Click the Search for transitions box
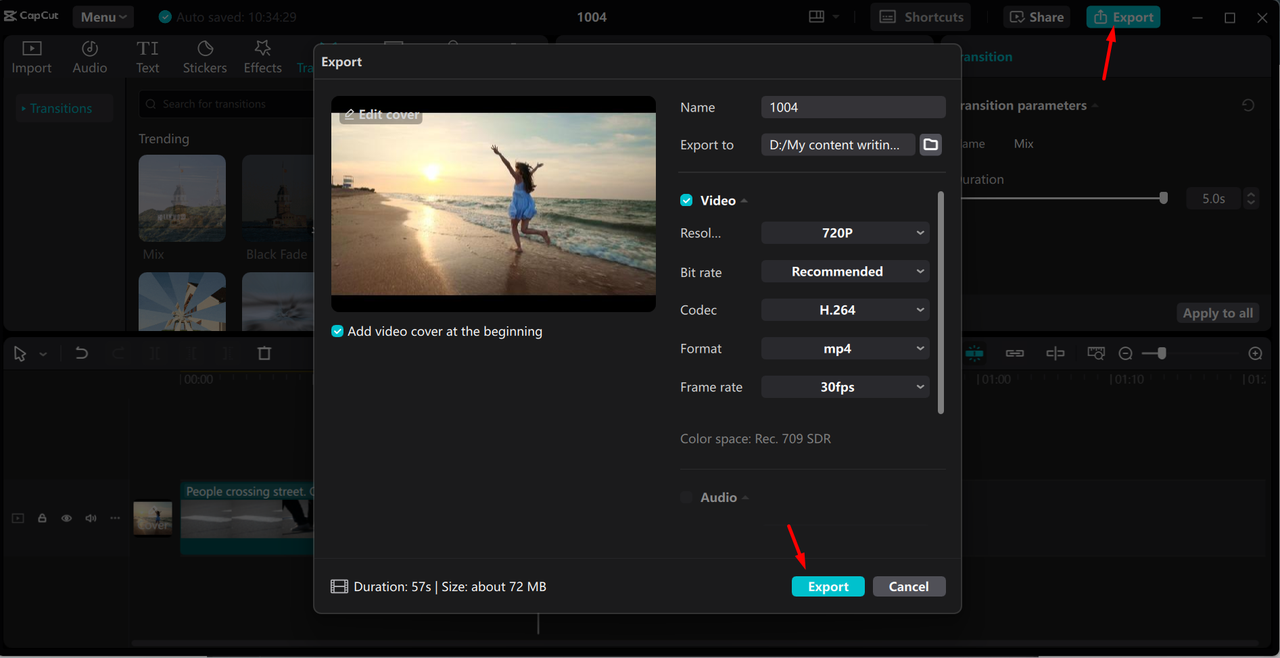 tap(228, 104)
